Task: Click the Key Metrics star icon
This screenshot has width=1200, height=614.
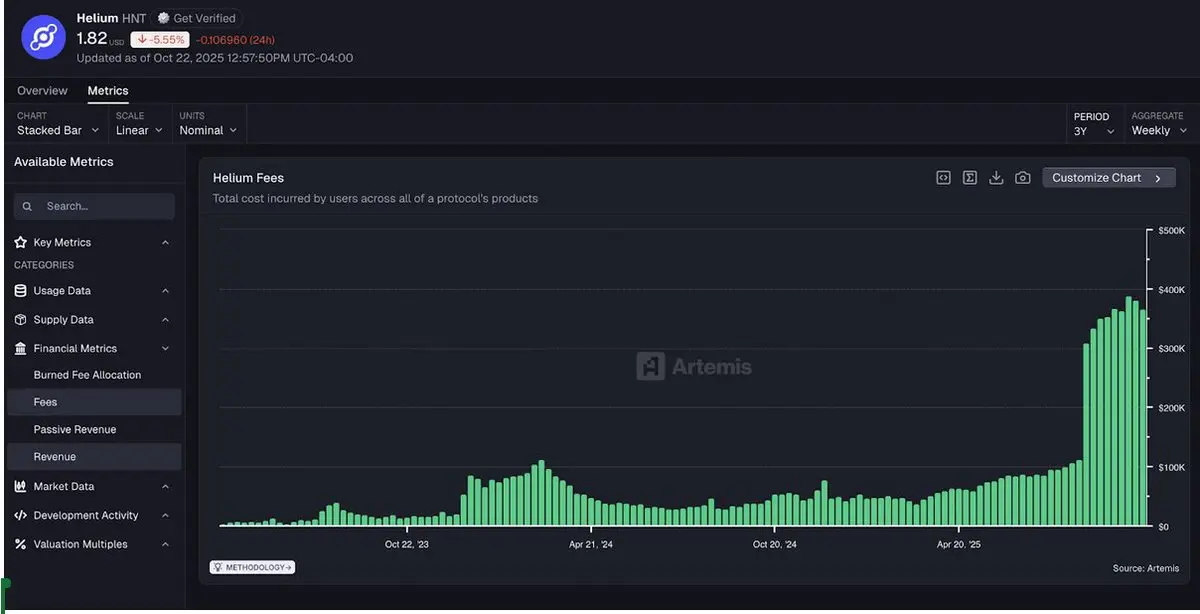Action: click(21, 243)
